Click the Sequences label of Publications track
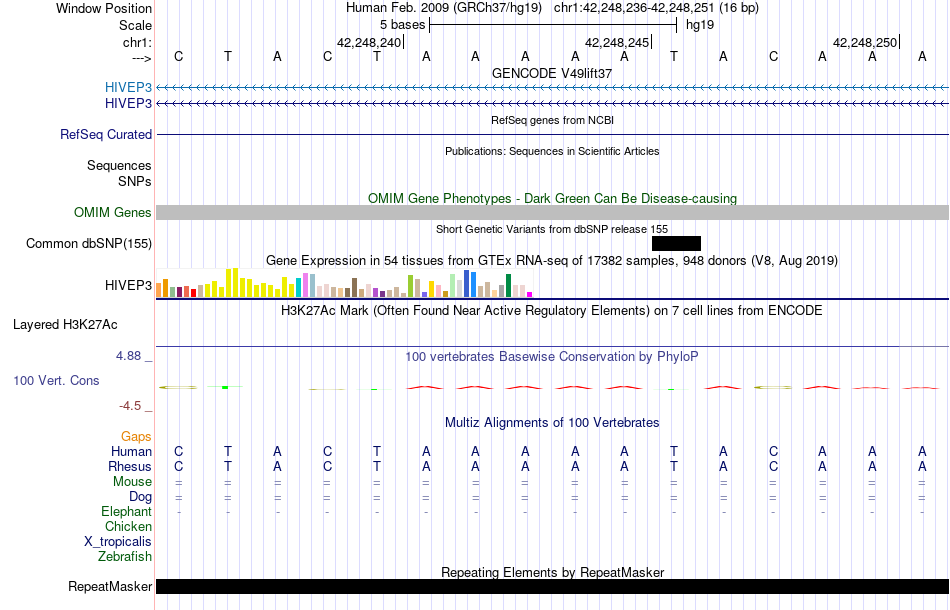Image resolution: width=950 pixels, height=610 pixels. (119, 165)
